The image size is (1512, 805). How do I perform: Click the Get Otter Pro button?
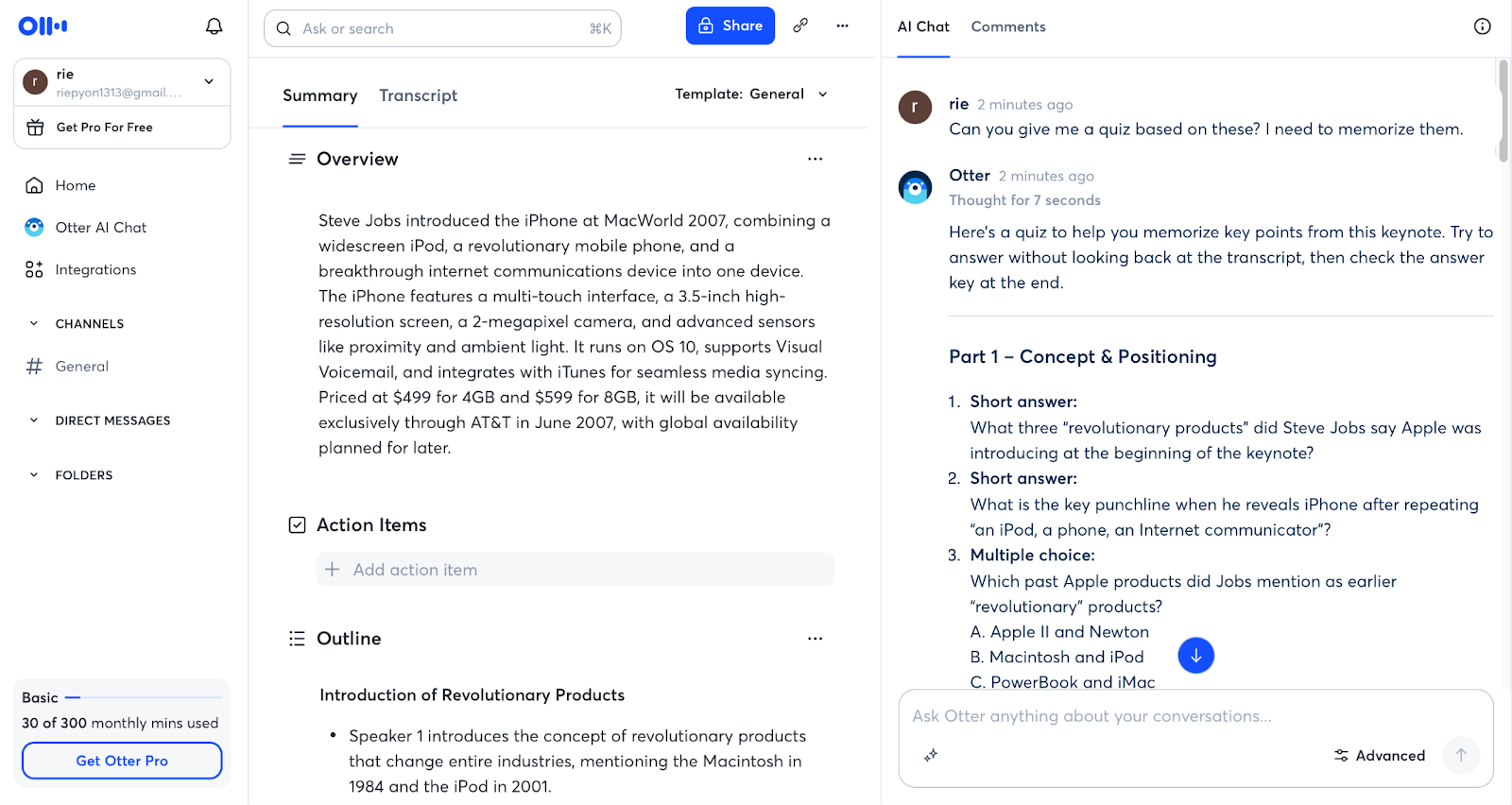coord(122,761)
